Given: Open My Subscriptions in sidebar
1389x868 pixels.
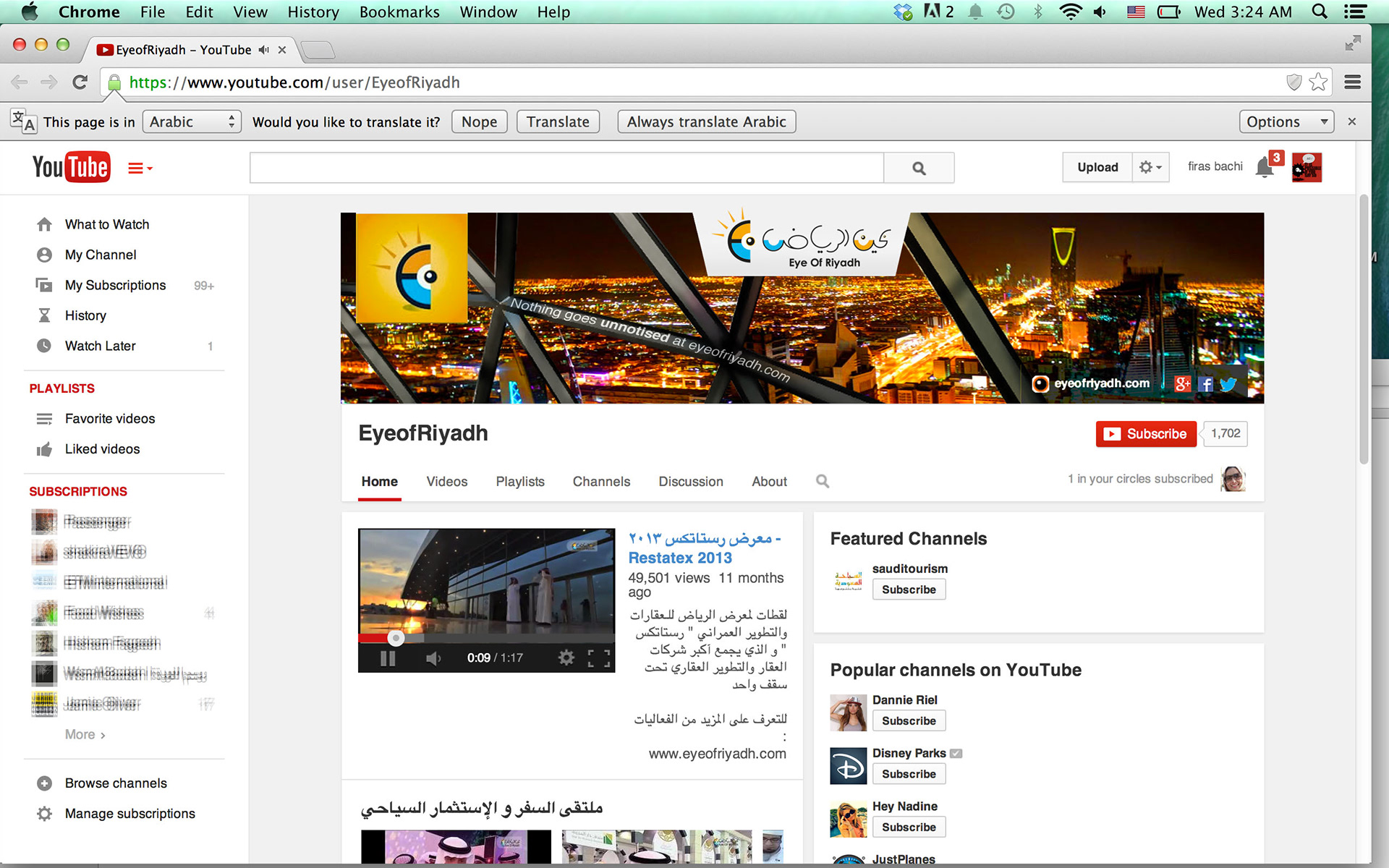Looking at the screenshot, I should pyautogui.click(x=116, y=285).
